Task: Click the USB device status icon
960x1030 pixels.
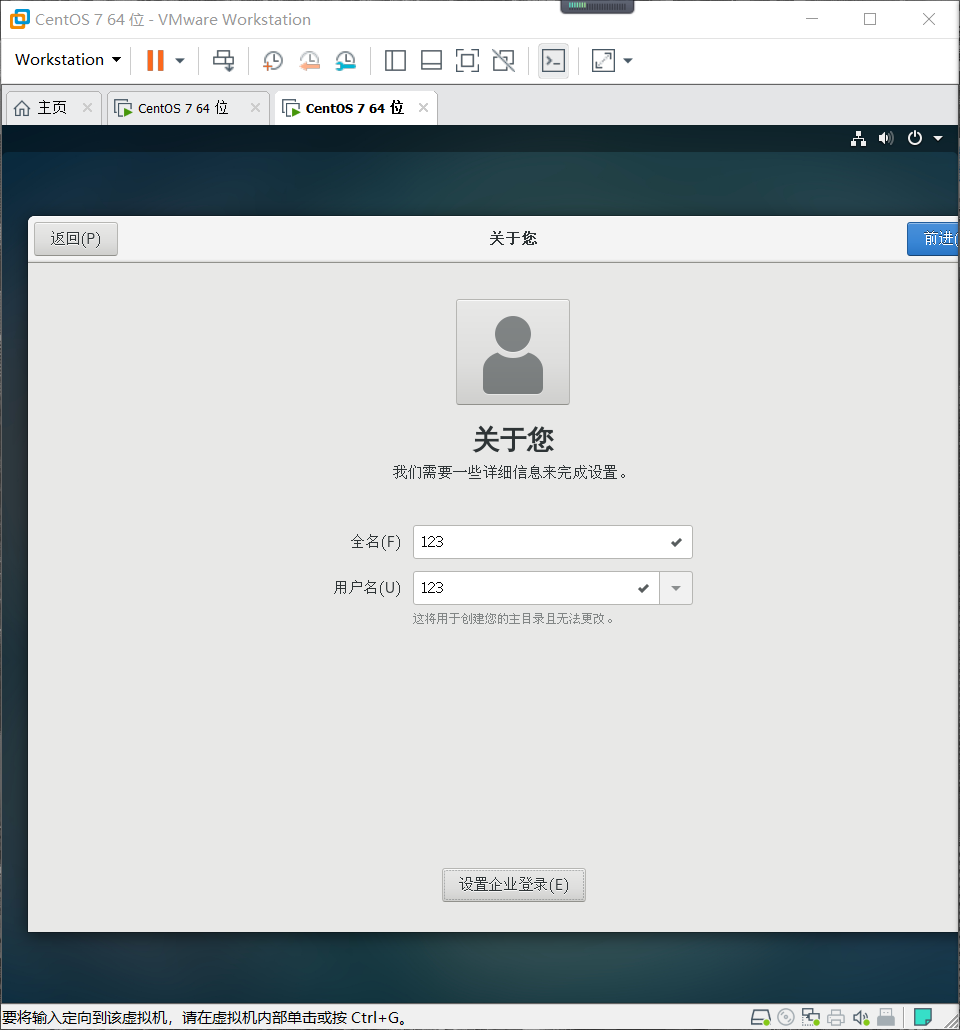Action: point(886,1018)
